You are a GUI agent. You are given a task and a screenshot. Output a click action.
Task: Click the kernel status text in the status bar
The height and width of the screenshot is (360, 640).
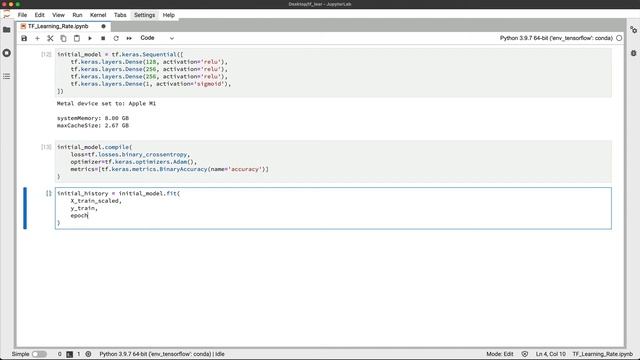(162, 354)
